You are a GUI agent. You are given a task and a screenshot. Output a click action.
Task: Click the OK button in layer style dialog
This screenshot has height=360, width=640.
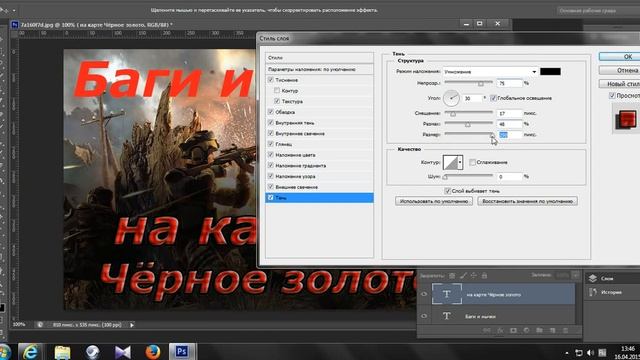click(620, 57)
